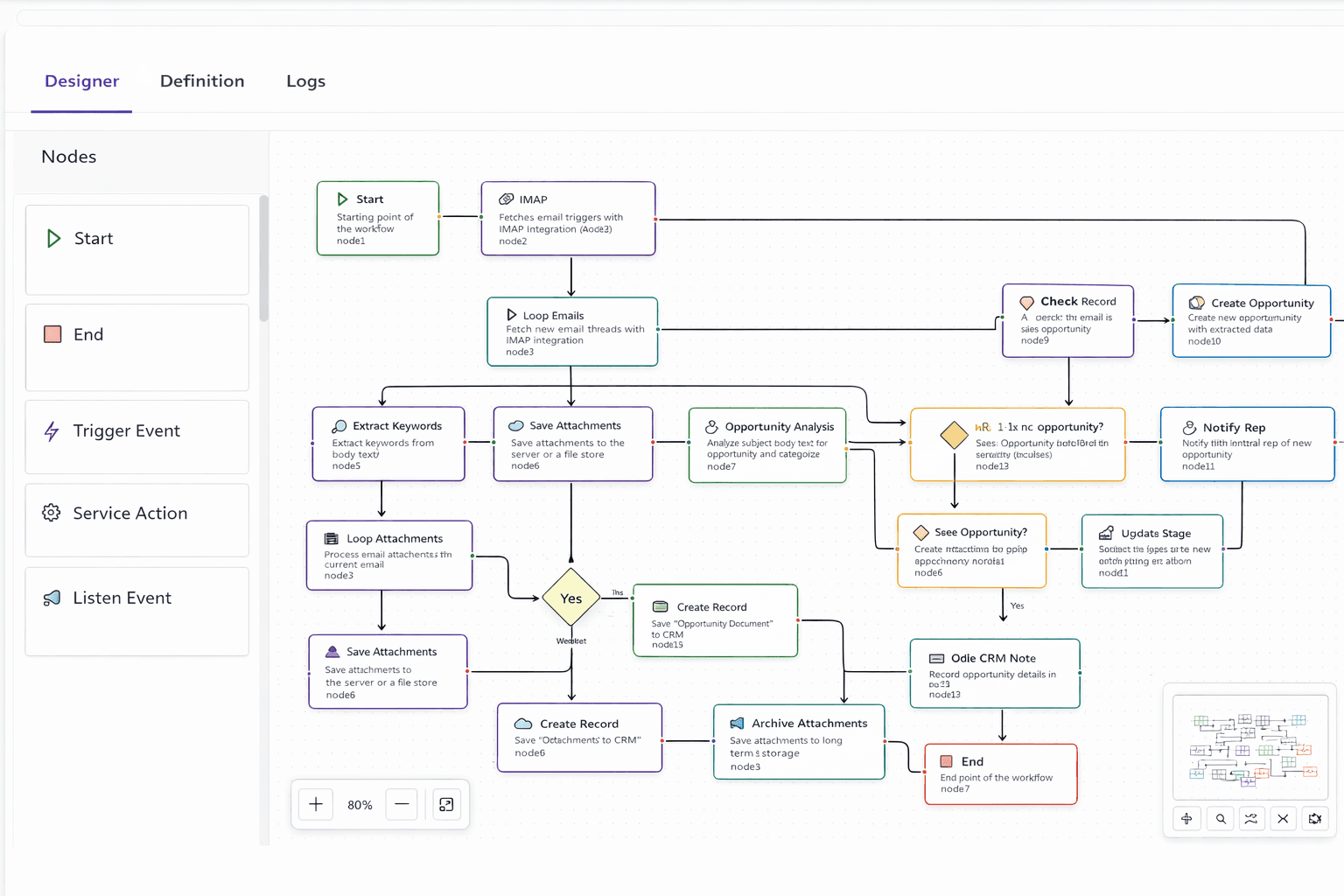This screenshot has width=1344, height=896.
Task: Click the X icon under the minimap
Action: 1283,819
